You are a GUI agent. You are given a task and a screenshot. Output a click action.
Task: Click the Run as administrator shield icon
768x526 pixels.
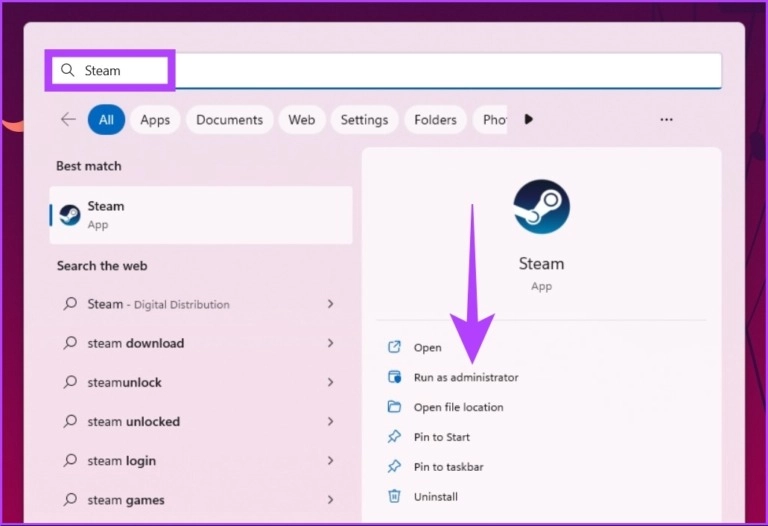394,377
